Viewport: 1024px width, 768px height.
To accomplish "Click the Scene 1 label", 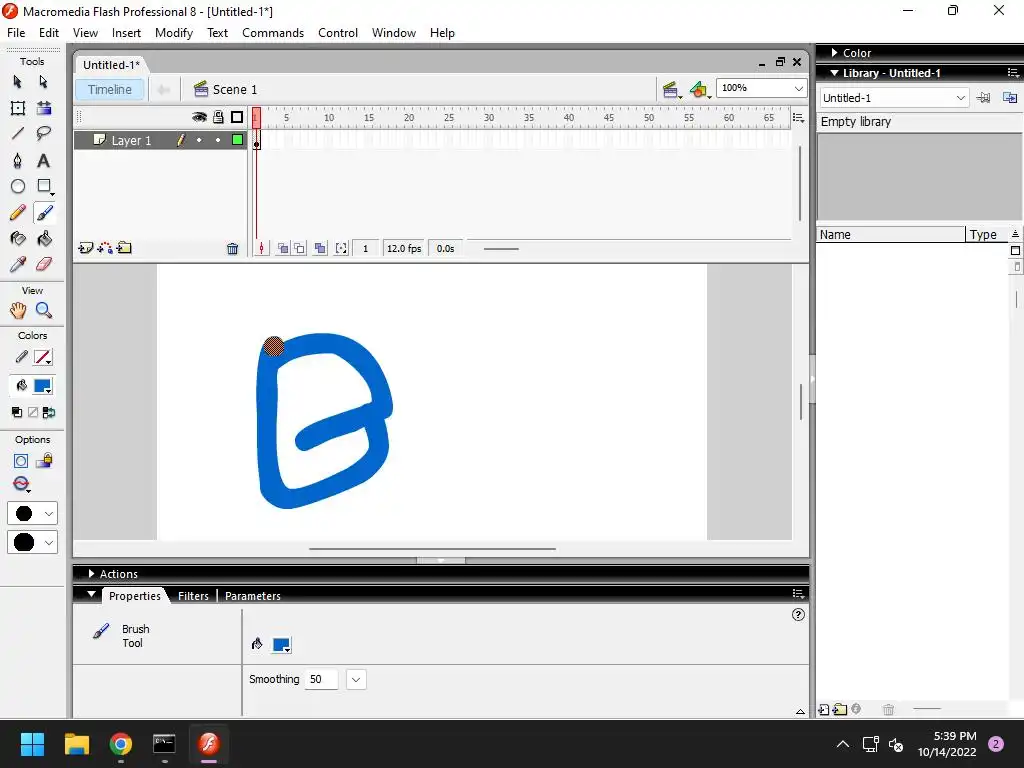I will coord(234,89).
